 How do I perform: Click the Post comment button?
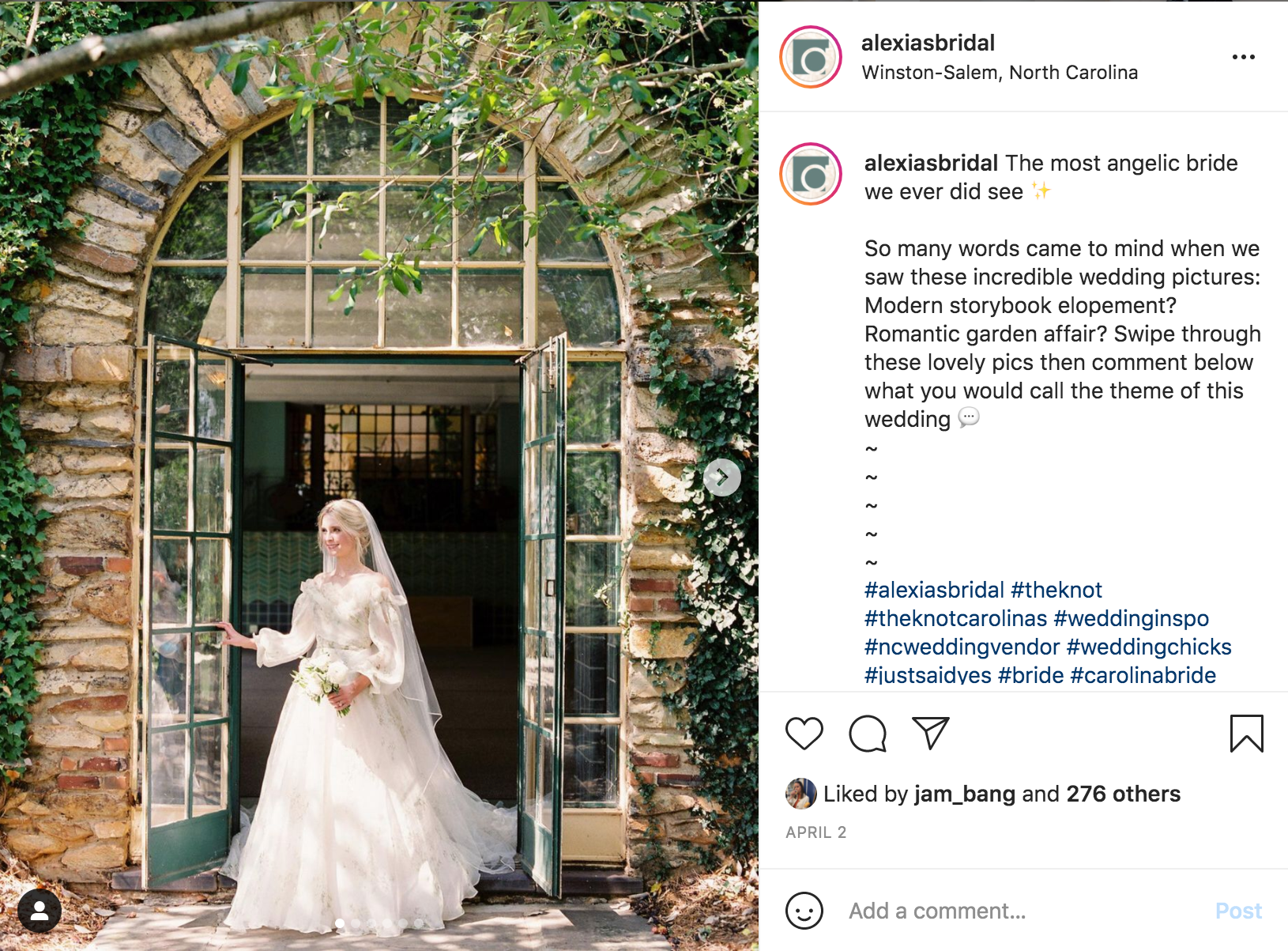[1238, 911]
